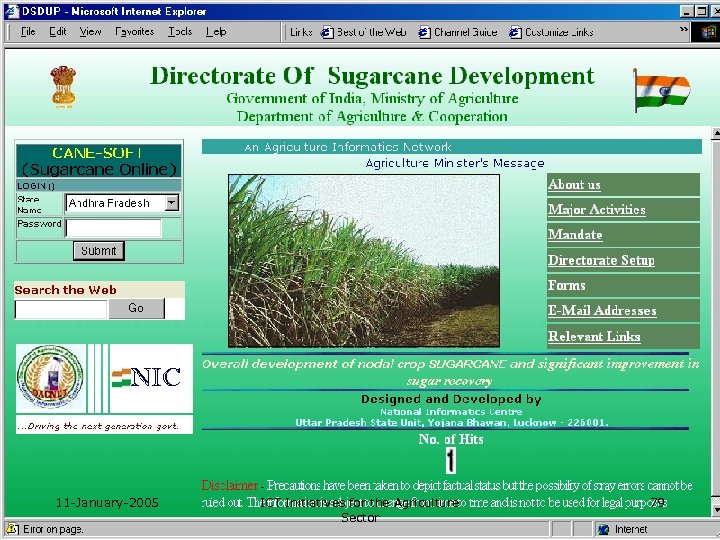This screenshot has width=720, height=540.
Task: Click 'Directorate Of Sugarcane Development' heading
Action: 372,76
